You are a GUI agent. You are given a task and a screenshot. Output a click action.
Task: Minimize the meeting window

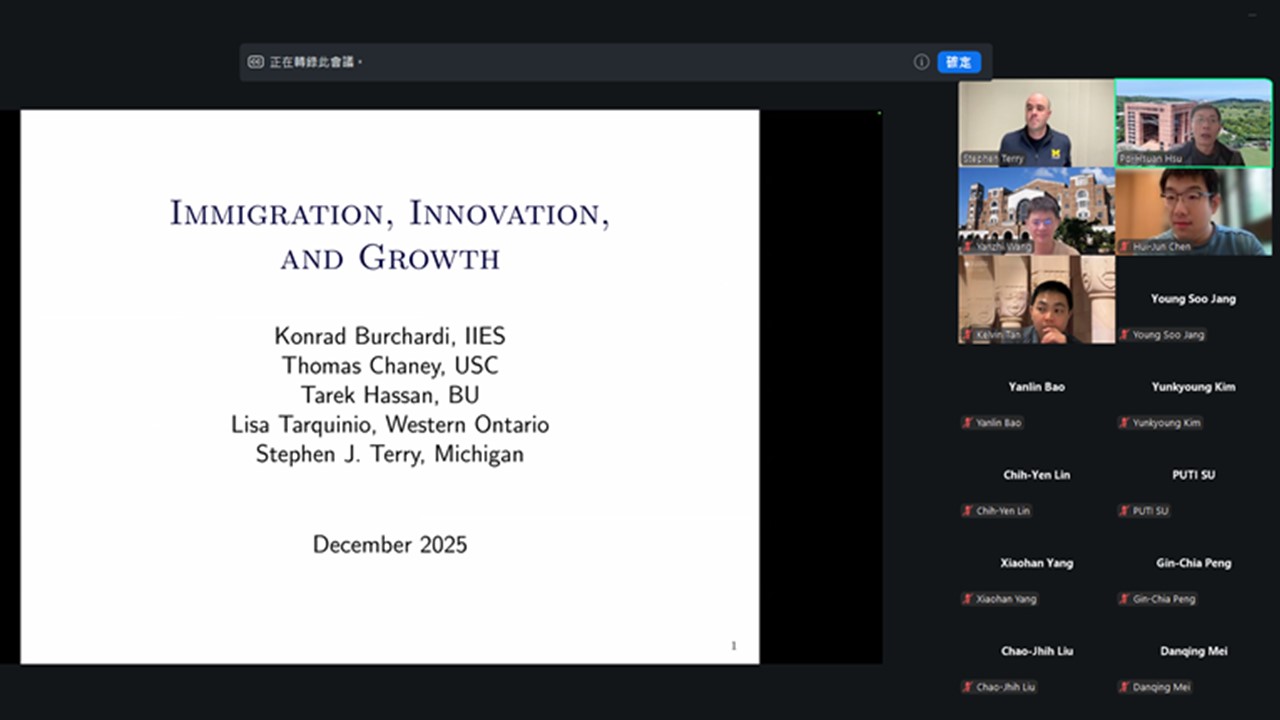(x=1252, y=14)
